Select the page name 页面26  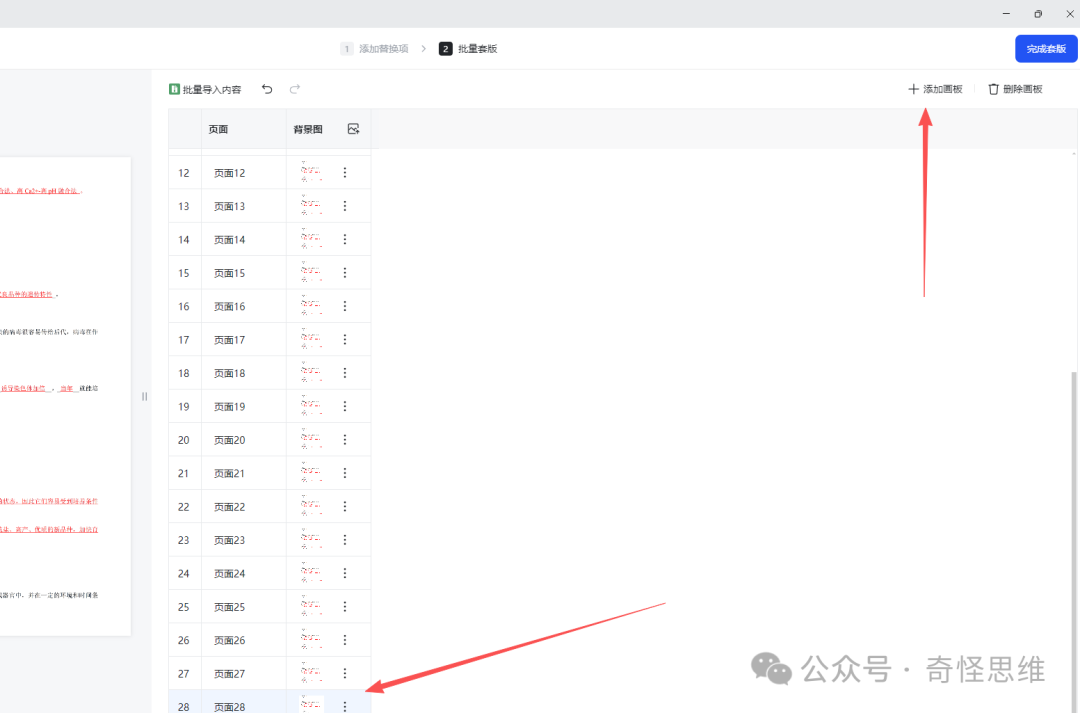(229, 641)
